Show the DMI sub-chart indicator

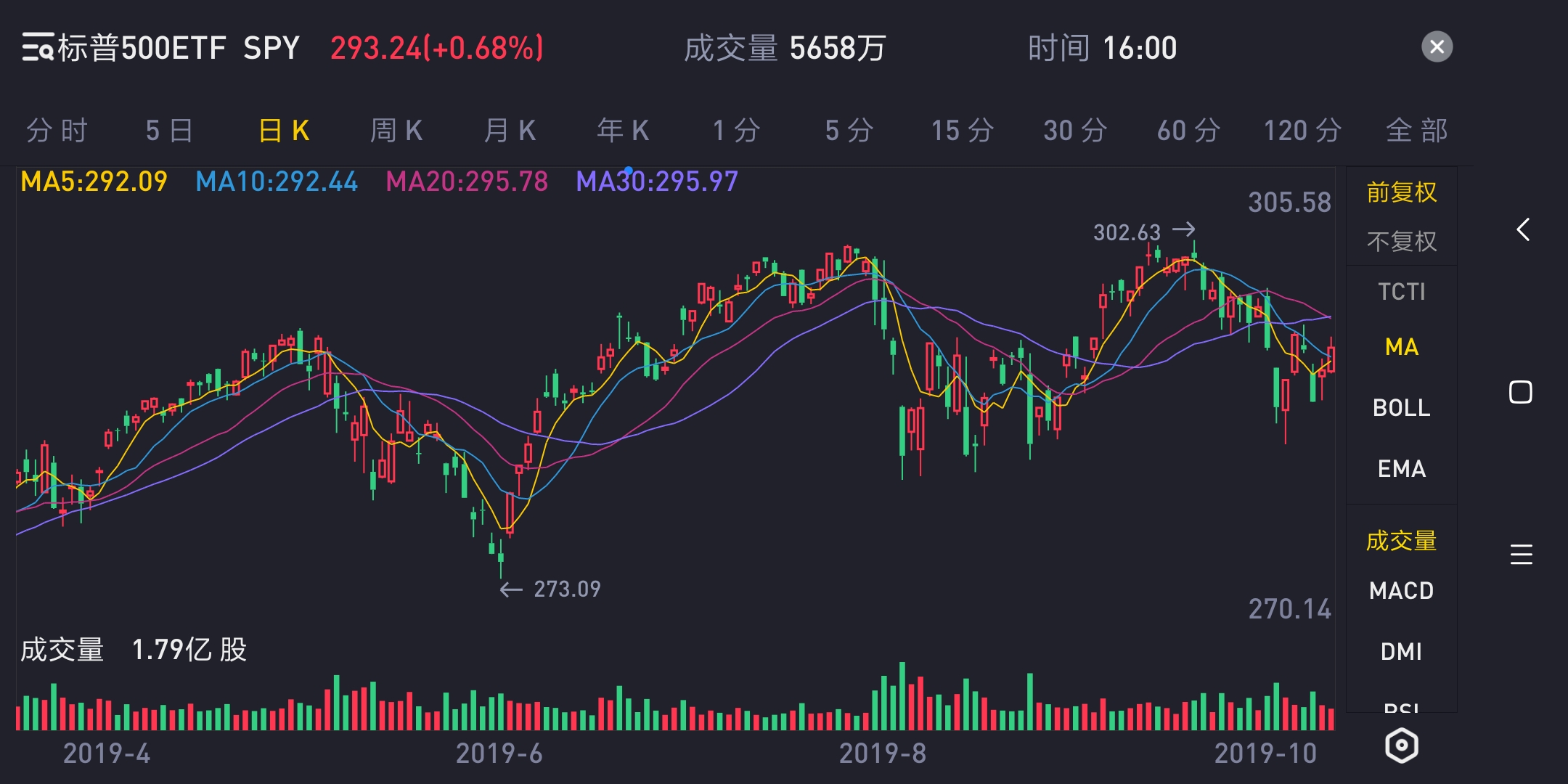click(x=1401, y=652)
